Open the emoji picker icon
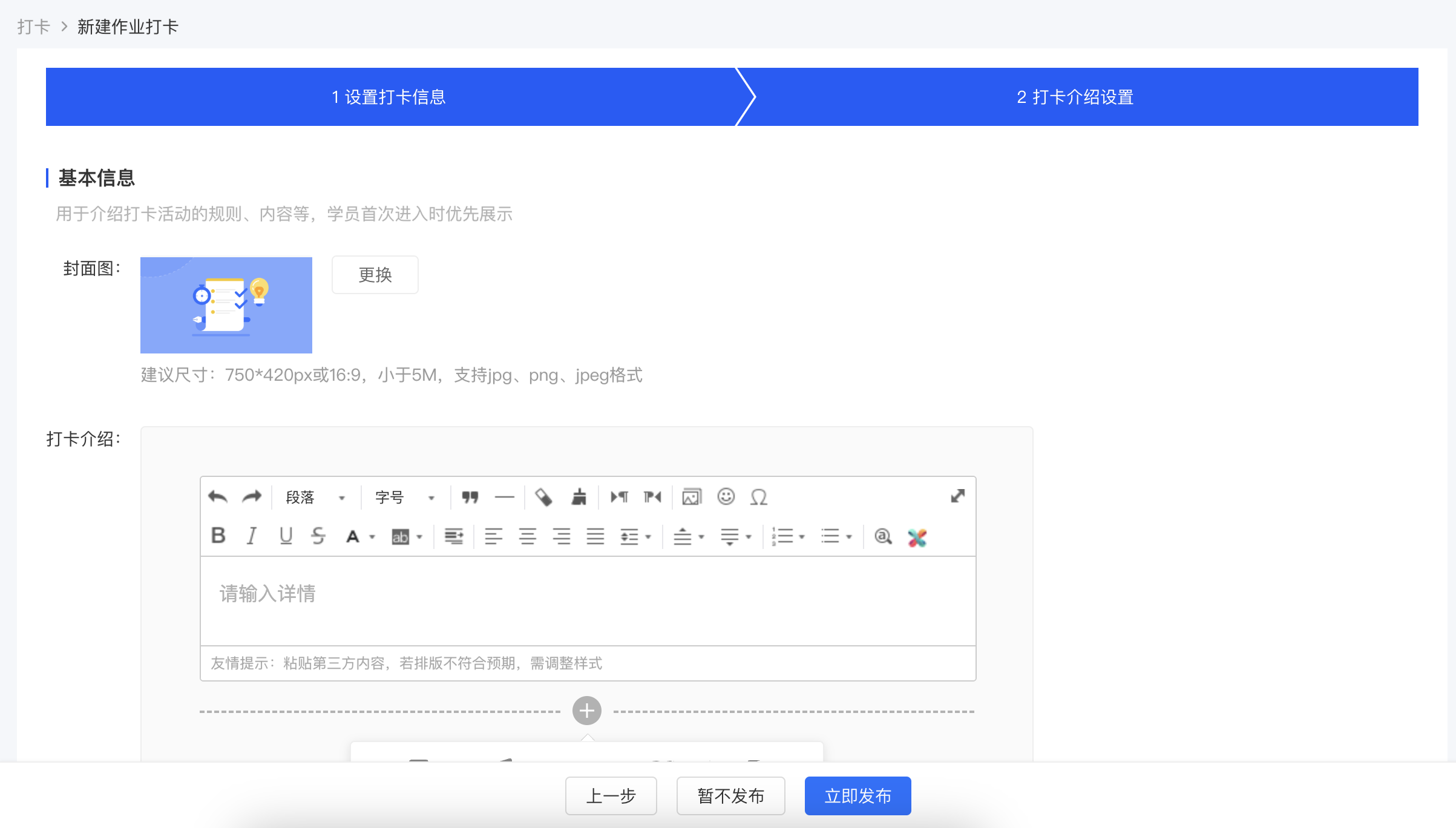Image resolution: width=1456 pixels, height=828 pixels. pyautogui.click(x=726, y=496)
